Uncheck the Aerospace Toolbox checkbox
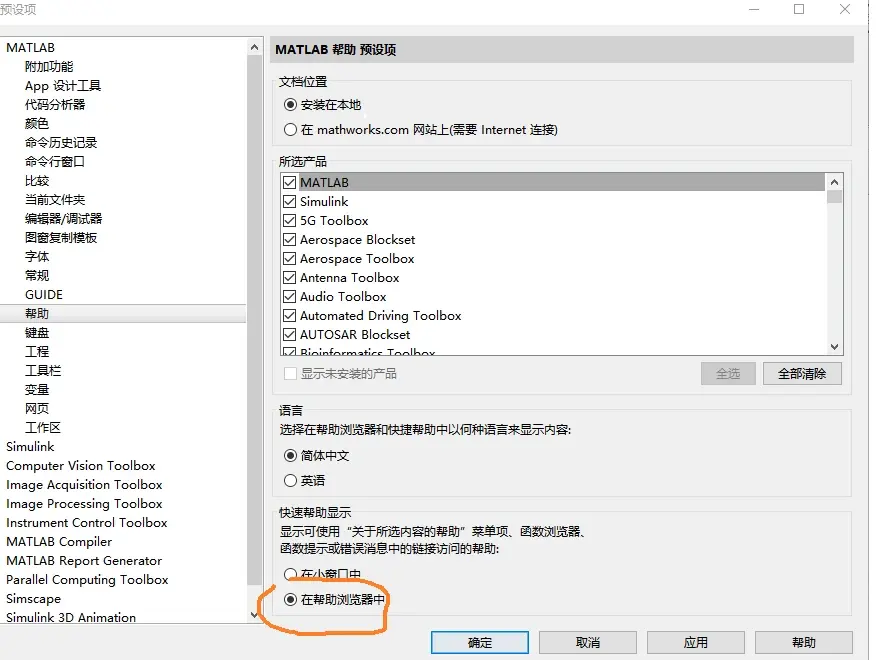Screen dimensions: 887x667 coord(290,259)
